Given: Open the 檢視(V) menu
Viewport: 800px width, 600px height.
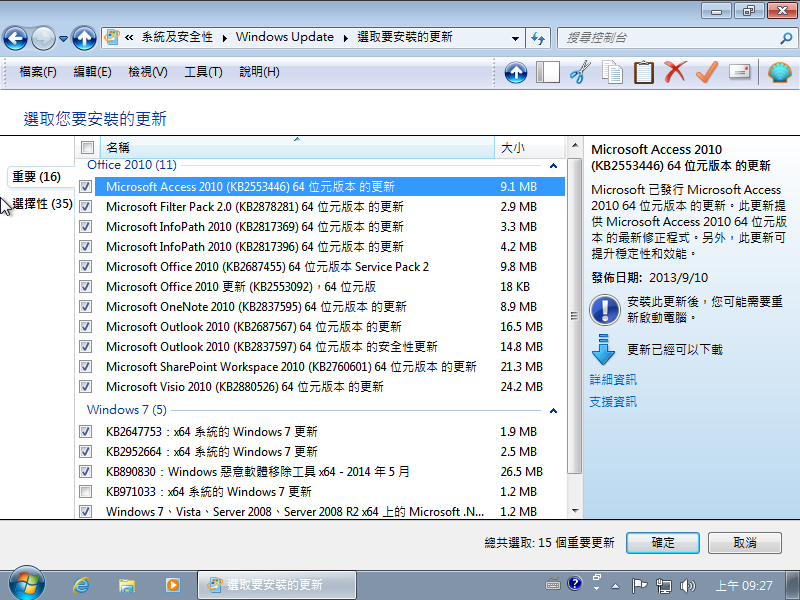Looking at the screenshot, I should (x=148, y=72).
